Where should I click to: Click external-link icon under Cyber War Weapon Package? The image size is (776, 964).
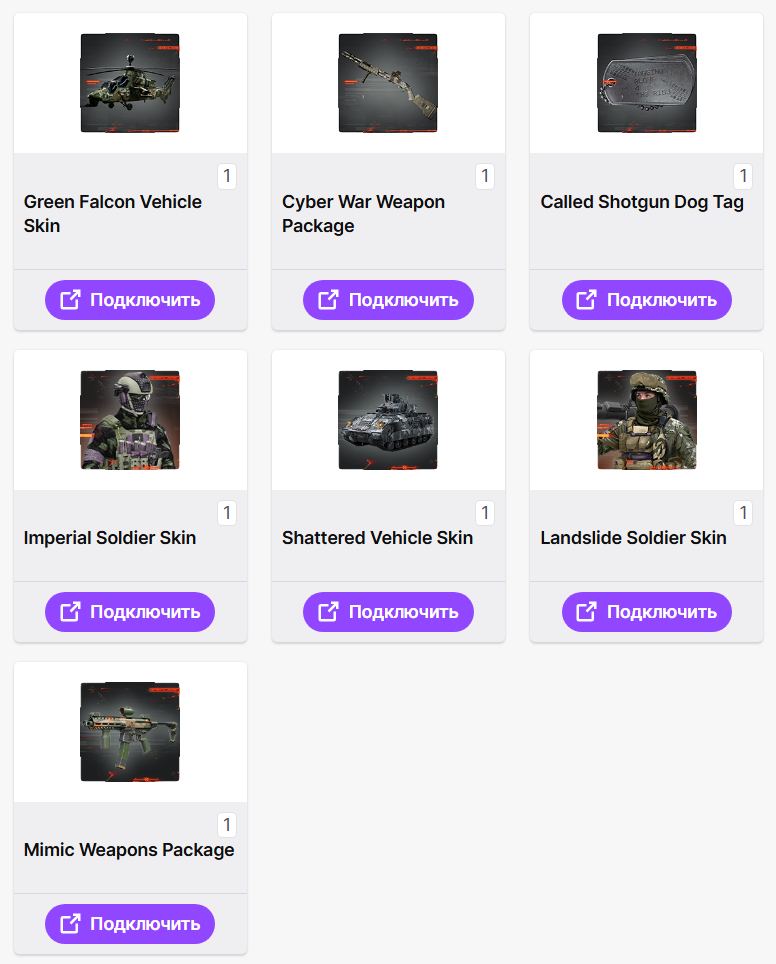pyautogui.click(x=329, y=300)
